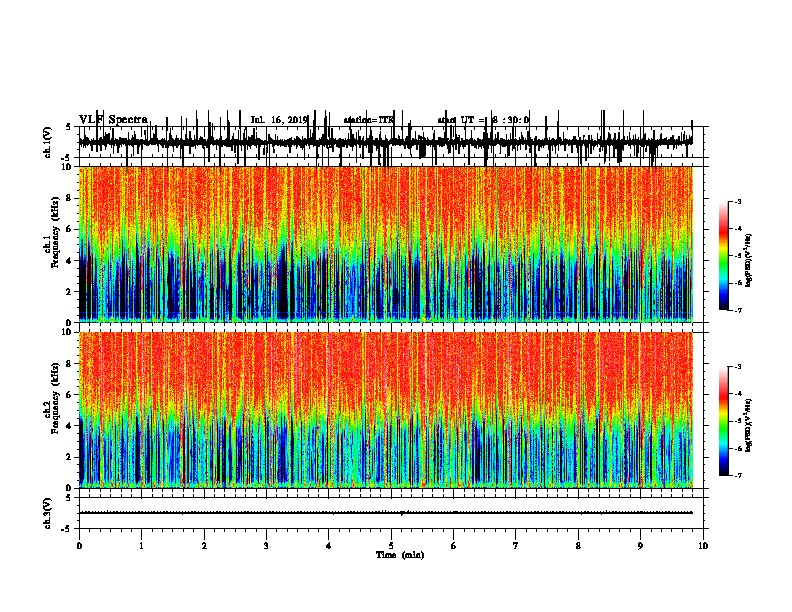792x612 pixels.
Task: Click the "10" minute tick on the time axis
Action: pyautogui.click(x=703, y=546)
